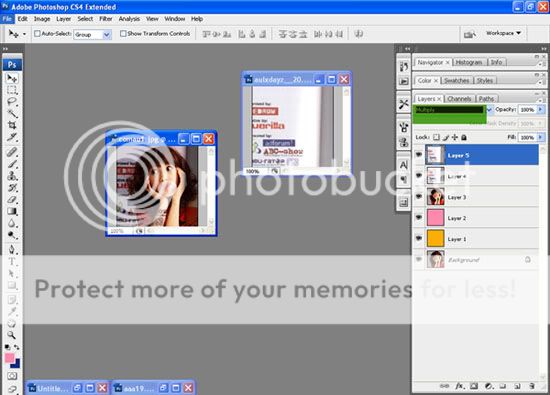Select the Layer 3 thumbnail
The height and width of the screenshot is (395, 550).
coord(435,197)
